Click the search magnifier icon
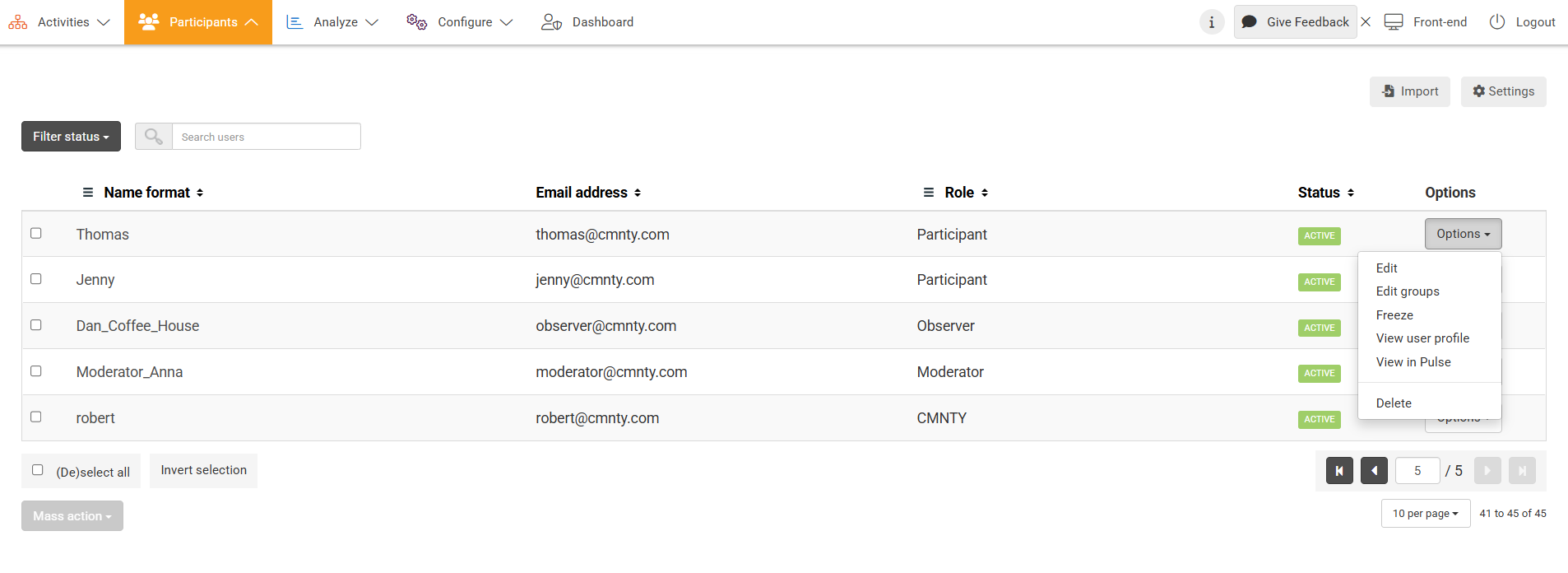1568x573 pixels. click(154, 137)
